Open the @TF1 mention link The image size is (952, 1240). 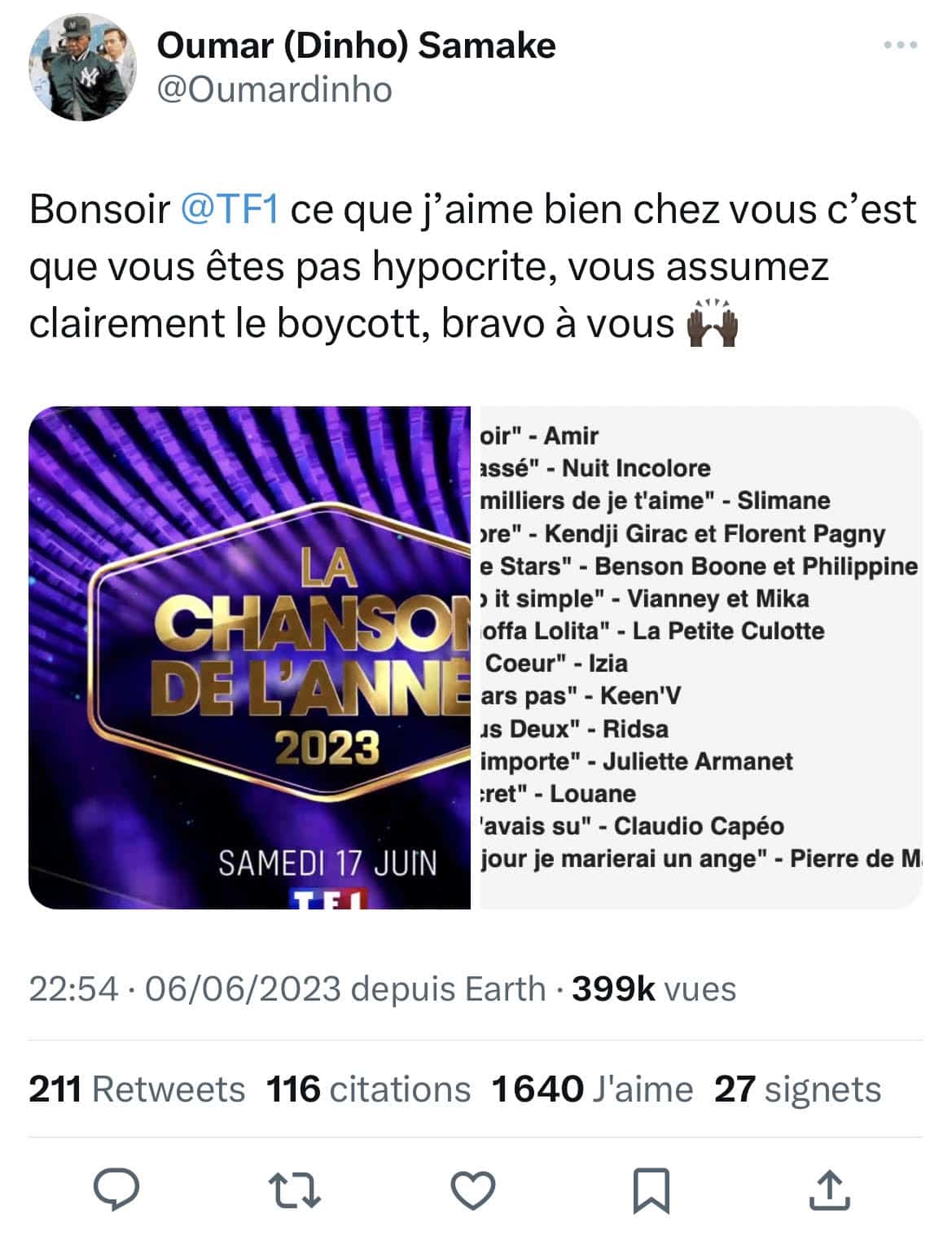[x=228, y=209]
